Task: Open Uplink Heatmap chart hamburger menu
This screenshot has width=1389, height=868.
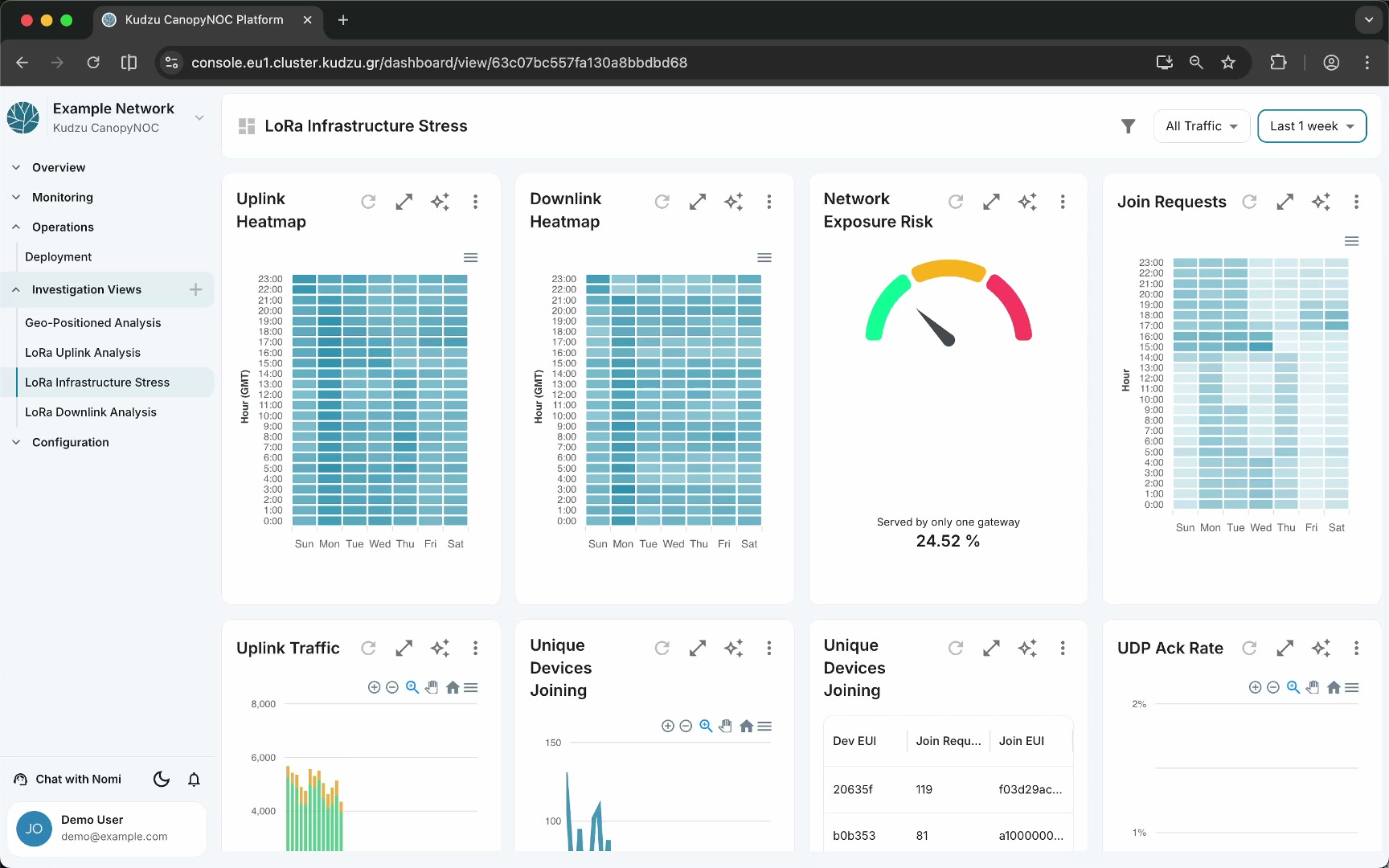Action: [471, 257]
